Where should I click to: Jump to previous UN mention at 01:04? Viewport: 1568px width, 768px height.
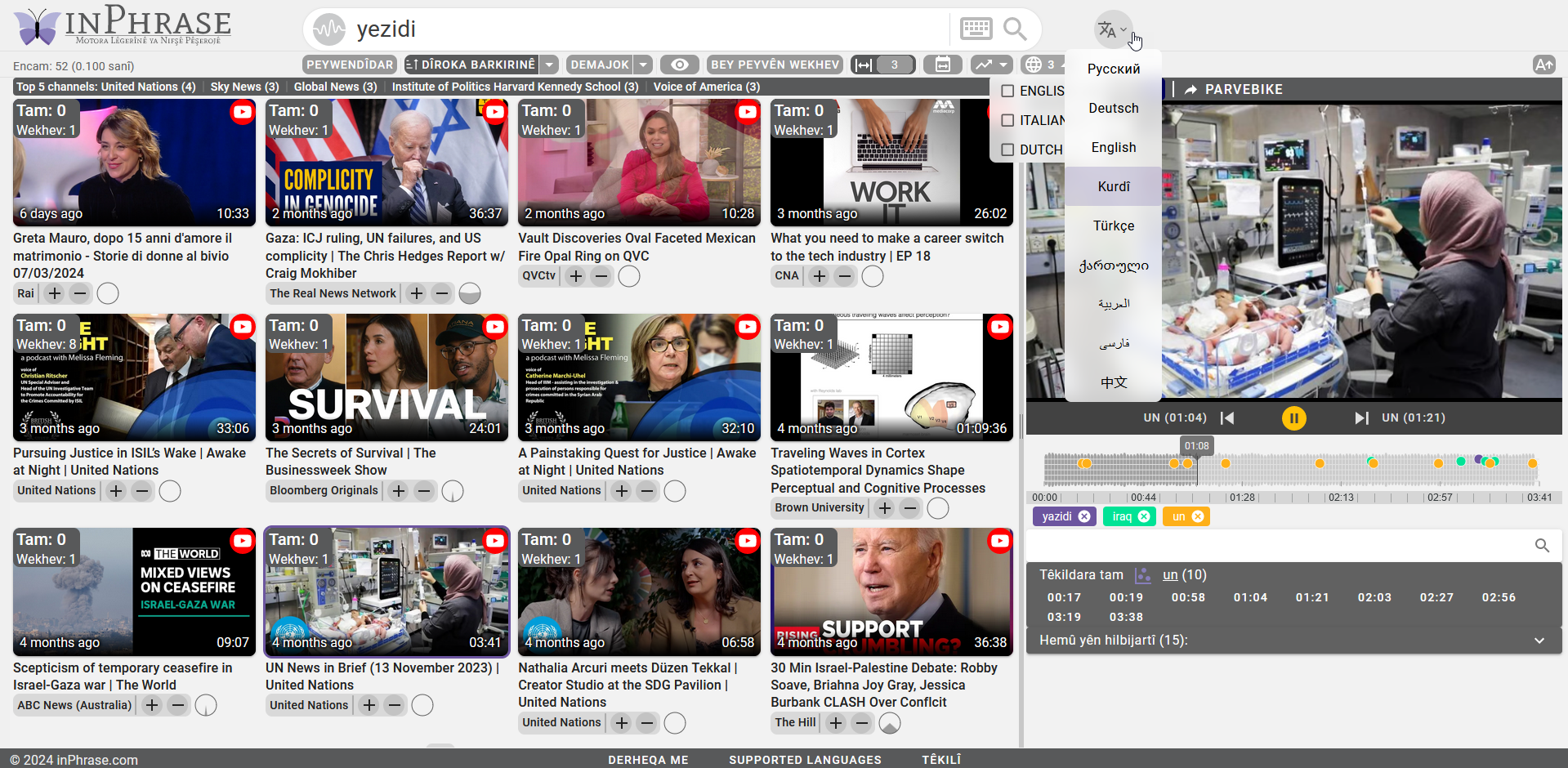pyautogui.click(x=1227, y=418)
